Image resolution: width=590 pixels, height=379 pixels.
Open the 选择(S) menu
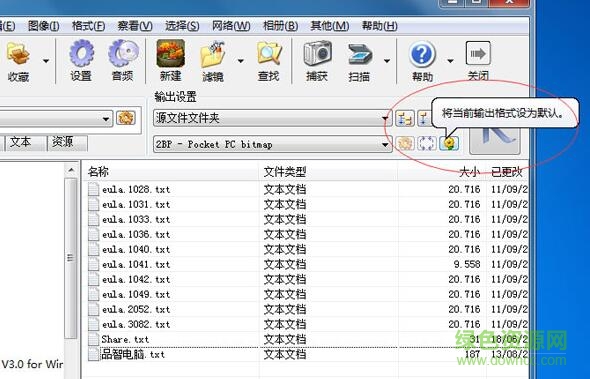182,26
